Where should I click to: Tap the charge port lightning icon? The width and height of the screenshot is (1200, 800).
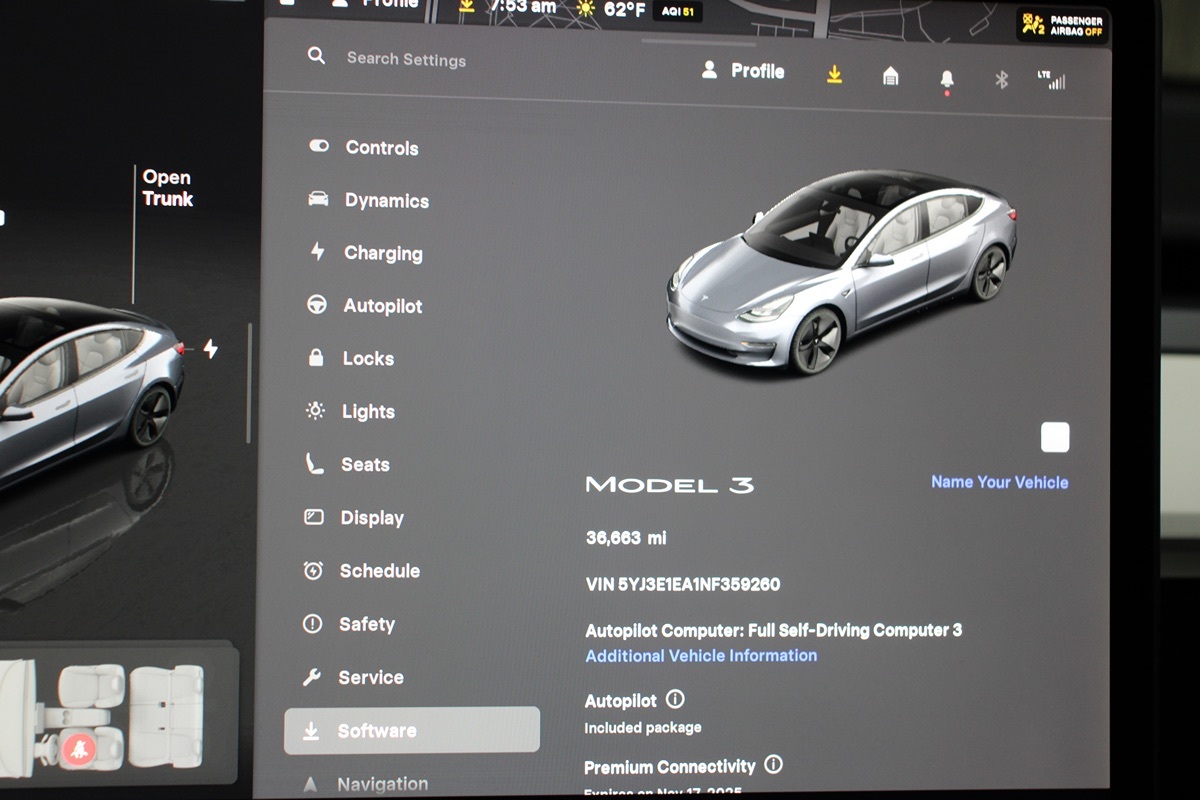[x=210, y=349]
